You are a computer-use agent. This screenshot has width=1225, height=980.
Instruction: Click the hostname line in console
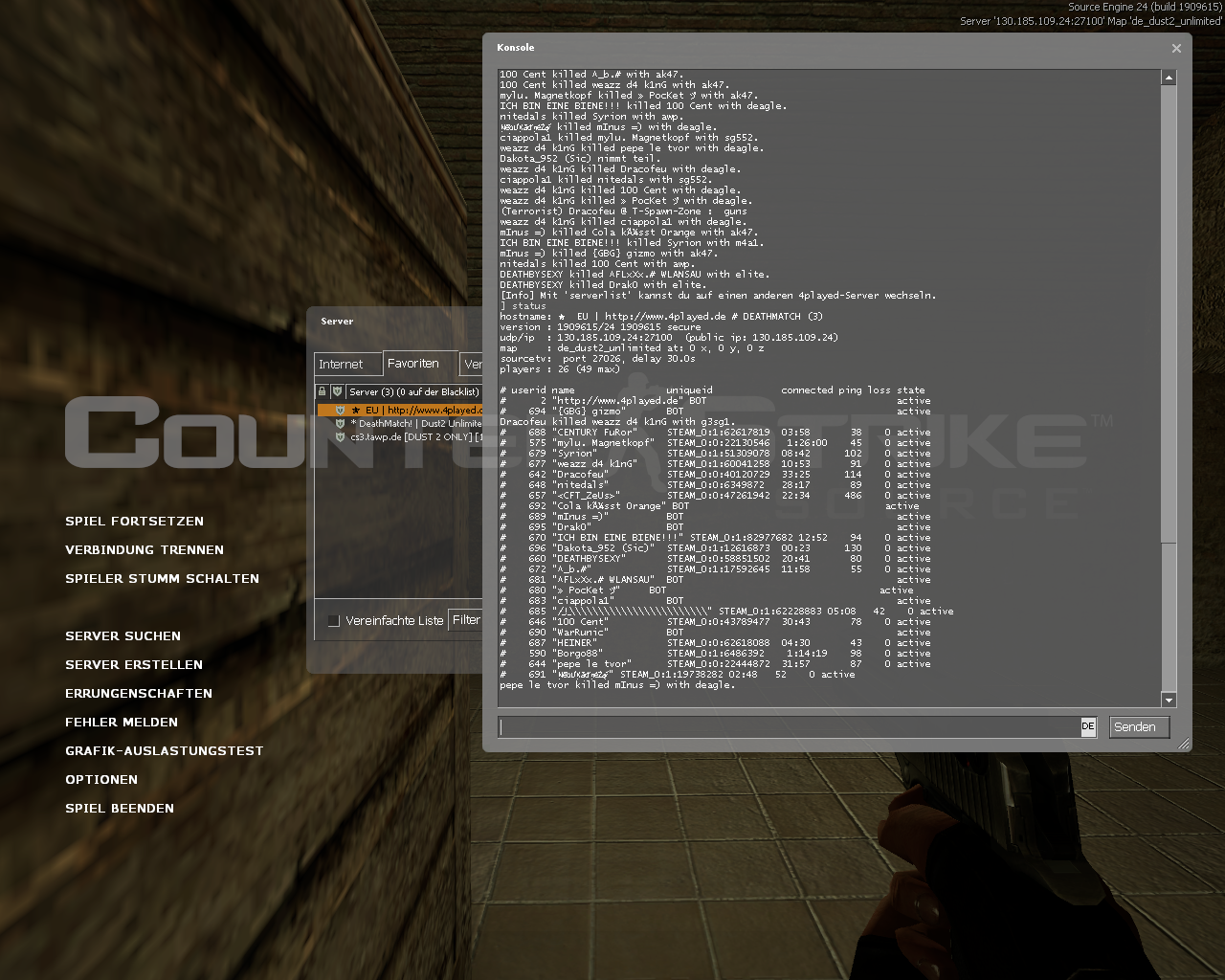click(x=661, y=317)
